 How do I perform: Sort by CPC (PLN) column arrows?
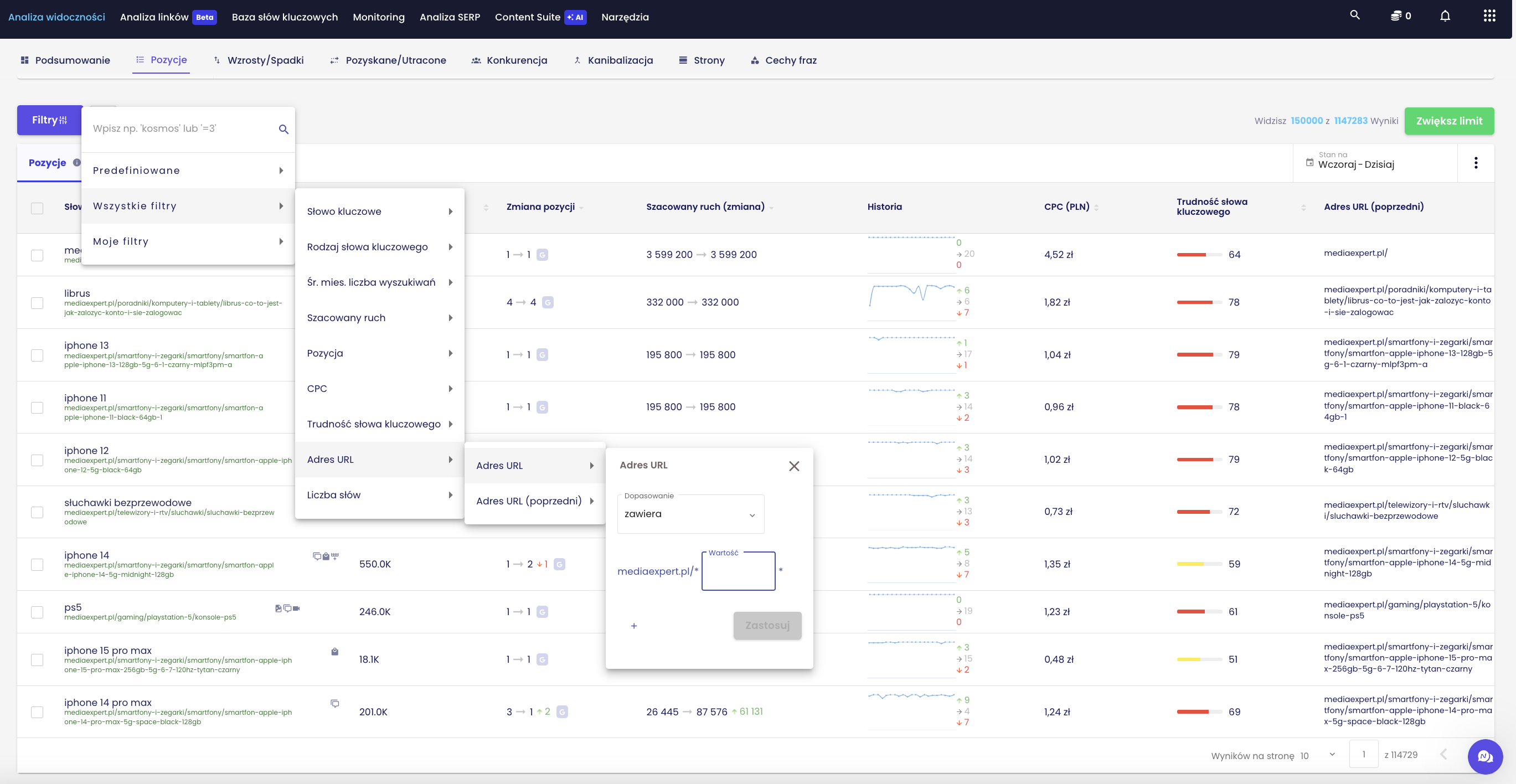point(1096,207)
